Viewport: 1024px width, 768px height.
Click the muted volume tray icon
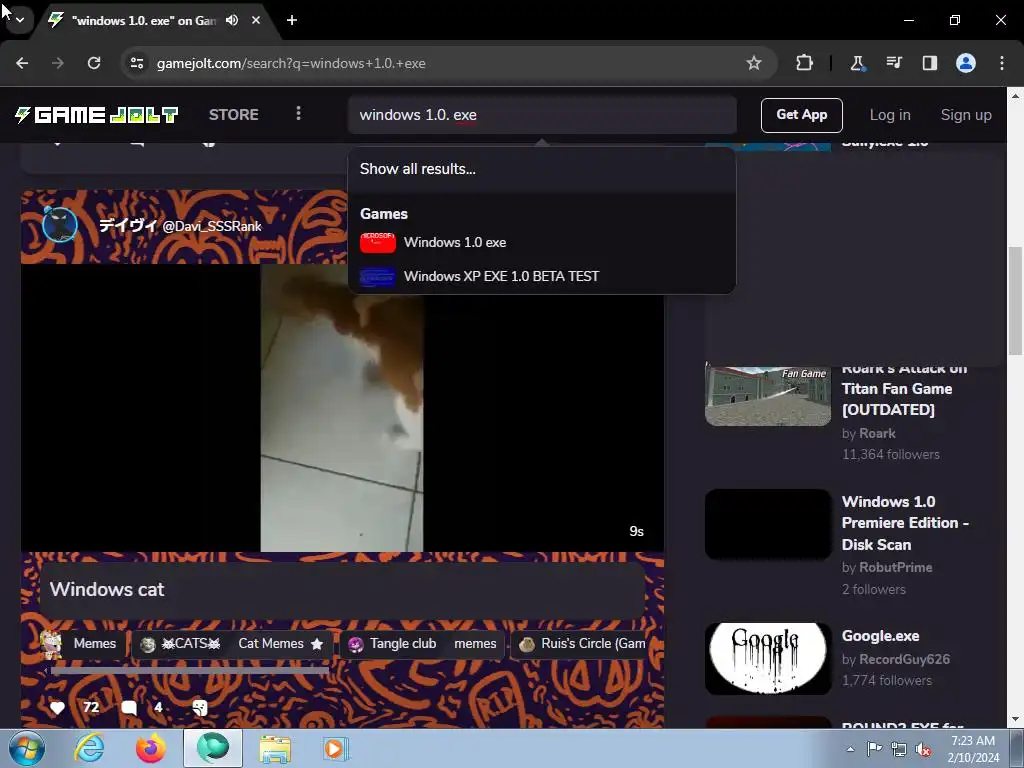pyautogui.click(x=923, y=749)
